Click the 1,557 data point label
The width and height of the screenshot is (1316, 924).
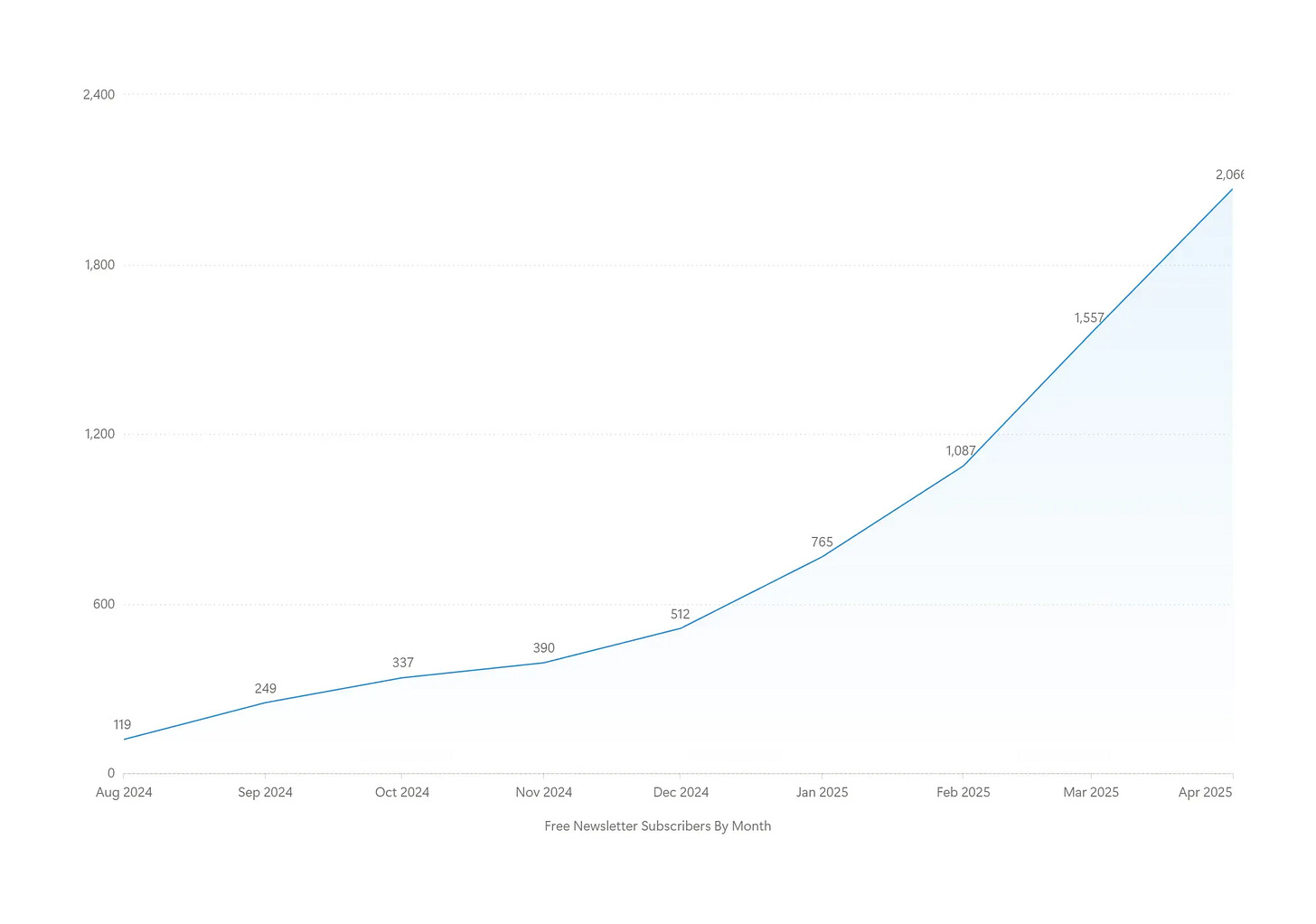coord(1088,317)
